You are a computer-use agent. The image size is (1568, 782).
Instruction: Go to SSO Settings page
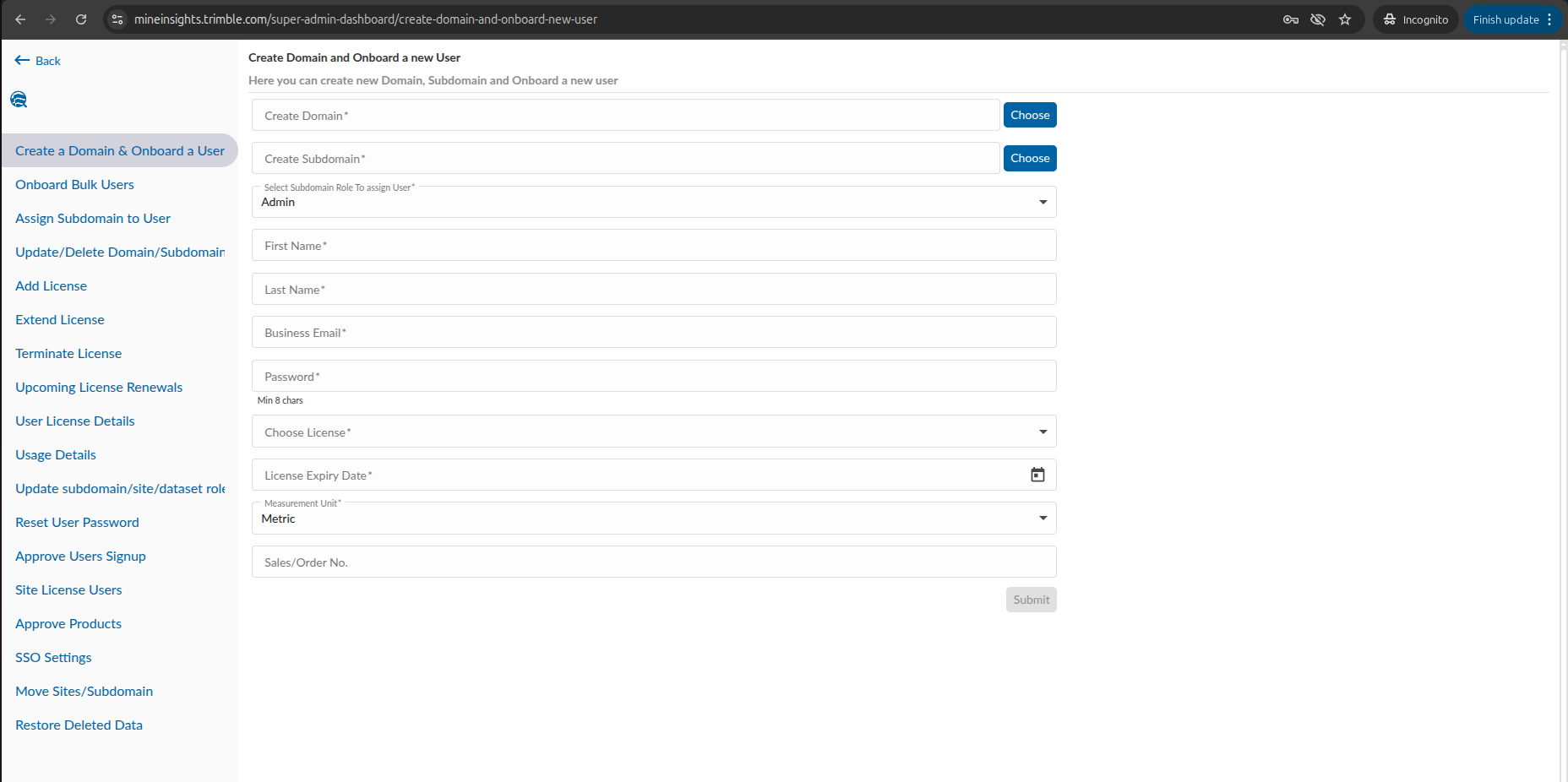click(x=53, y=658)
